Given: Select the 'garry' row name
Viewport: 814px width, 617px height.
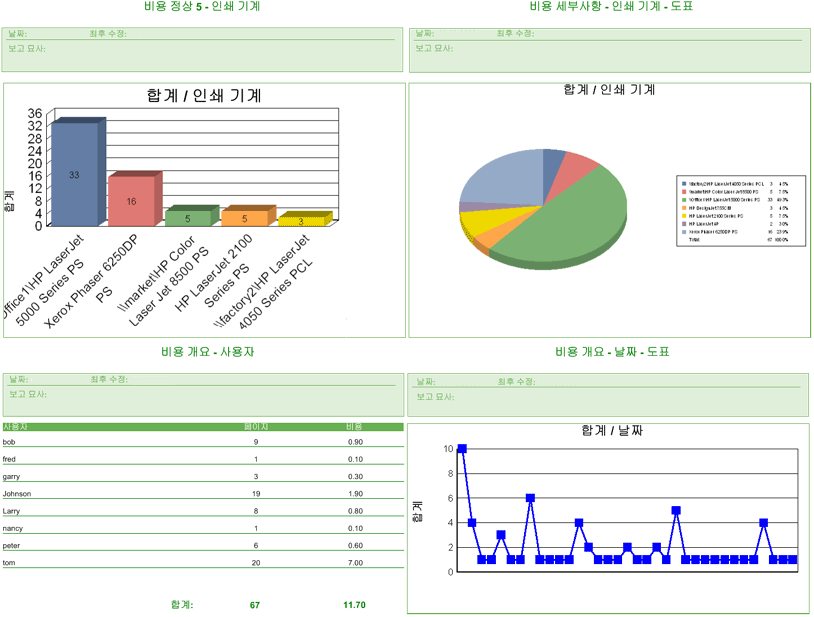Looking at the screenshot, I should 11,476.
